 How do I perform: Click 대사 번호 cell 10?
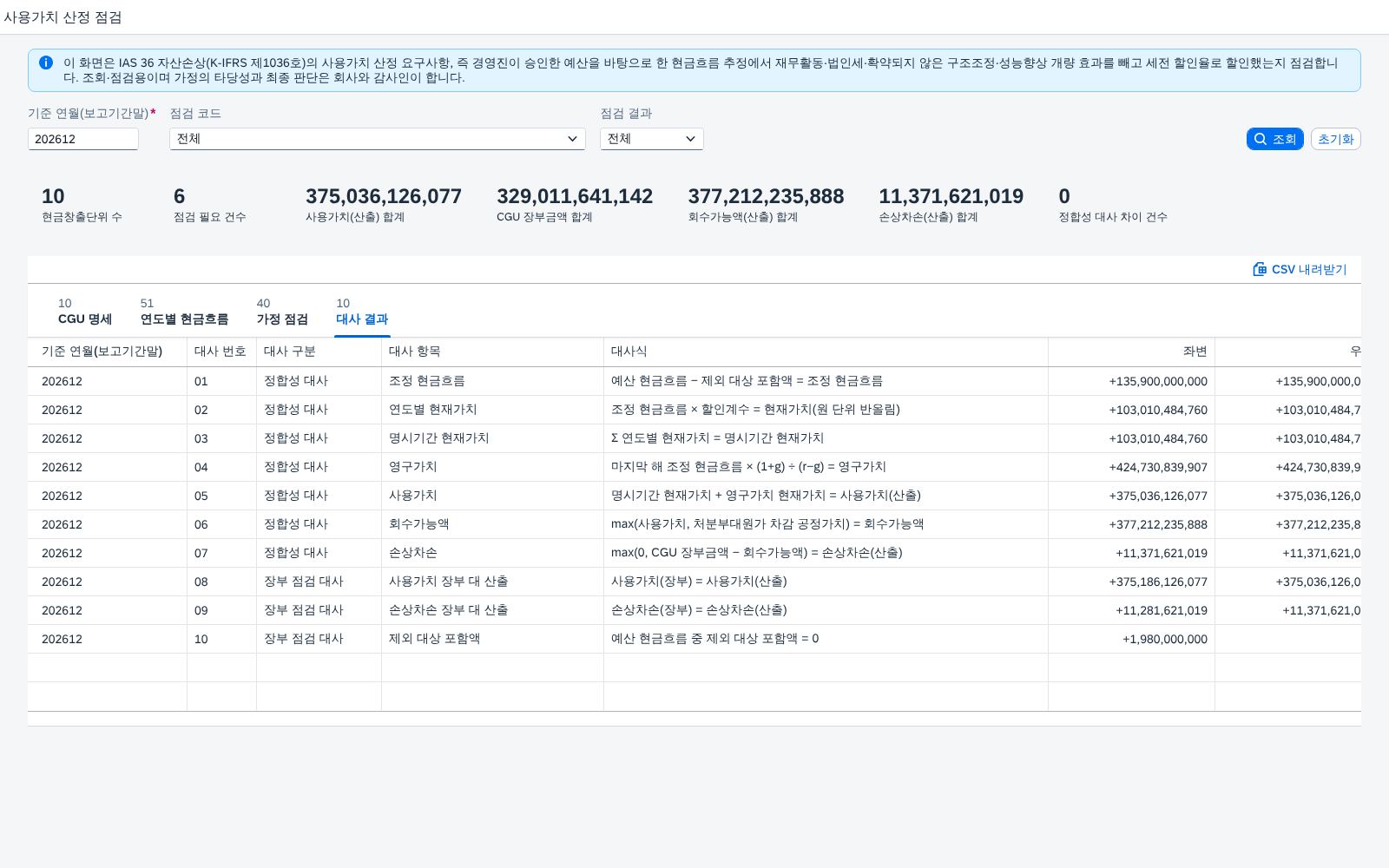[x=221, y=639]
